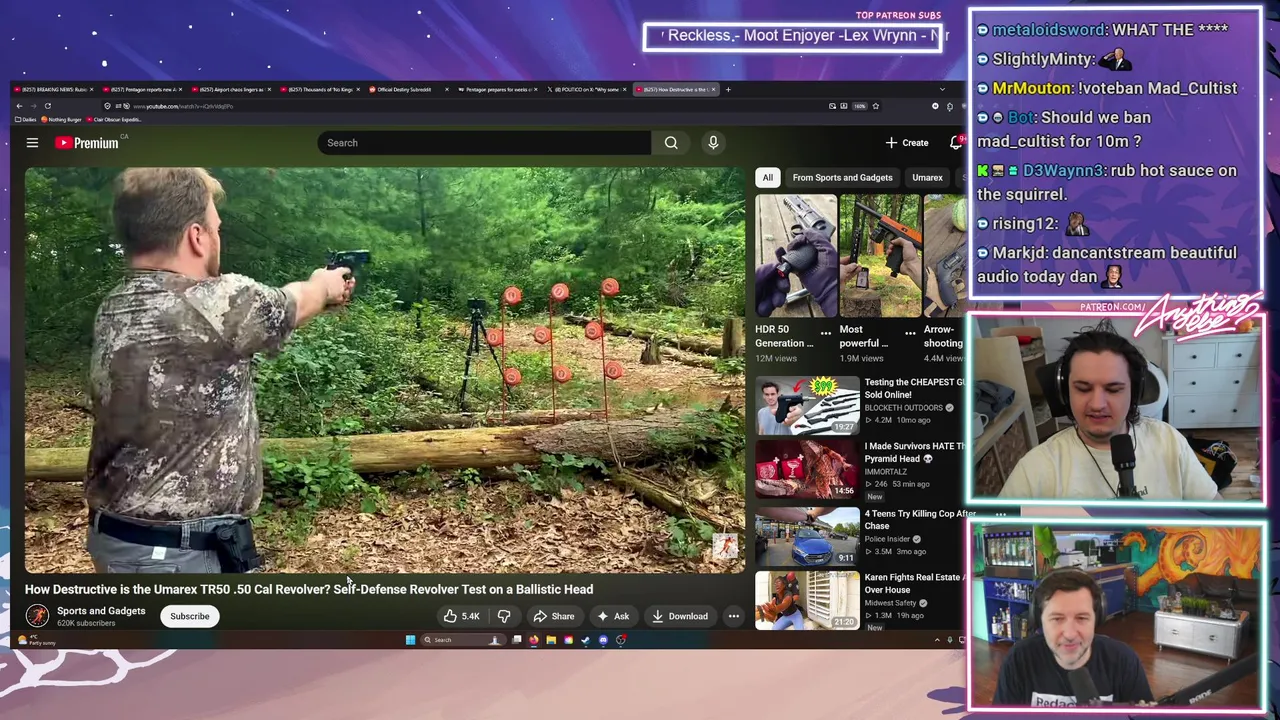Screen dimensions: 1280x720
Task: Open the Most powerful short thumbnail
Action: coord(880,256)
